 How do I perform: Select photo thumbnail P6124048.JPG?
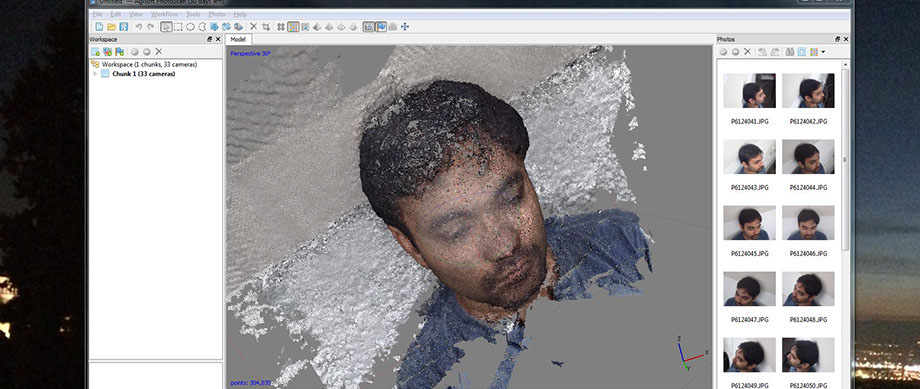click(808, 289)
